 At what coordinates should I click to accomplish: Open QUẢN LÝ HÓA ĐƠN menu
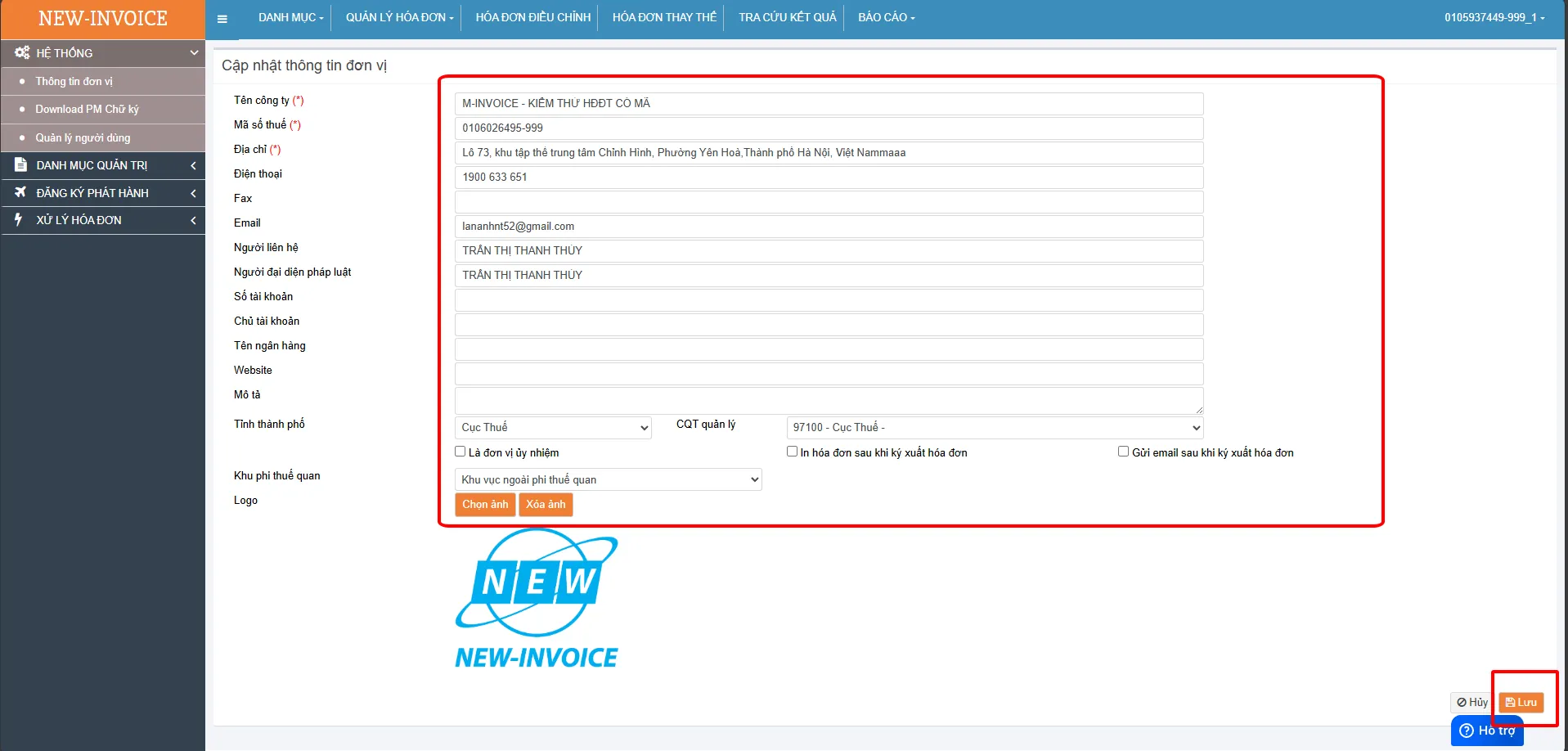(399, 17)
